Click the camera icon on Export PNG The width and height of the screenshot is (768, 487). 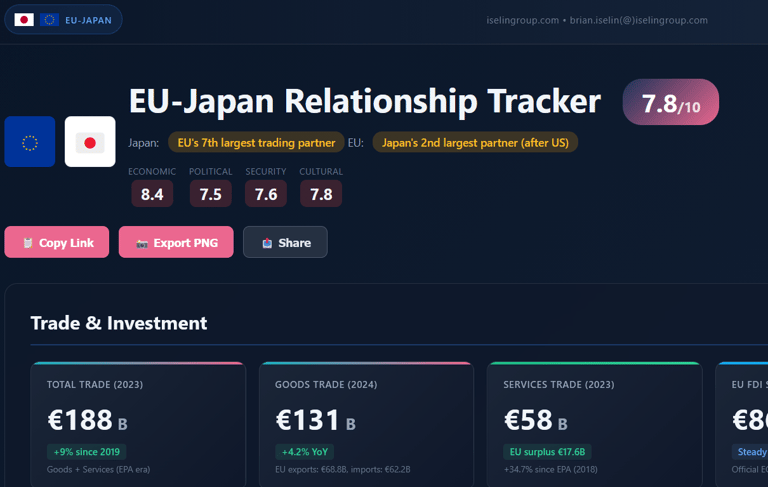click(x=142, y=243)
